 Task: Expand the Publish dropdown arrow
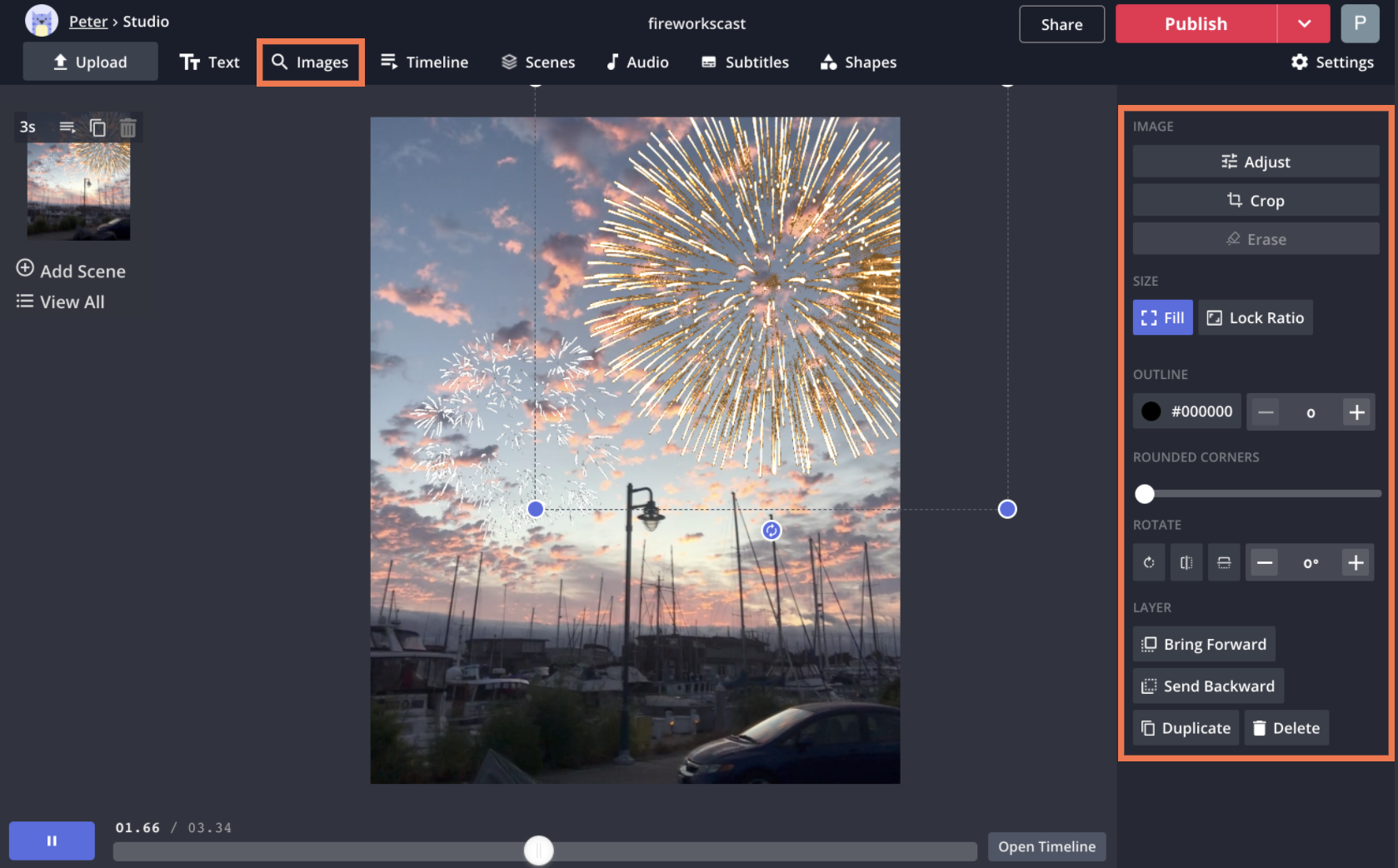coord(1304,23)
